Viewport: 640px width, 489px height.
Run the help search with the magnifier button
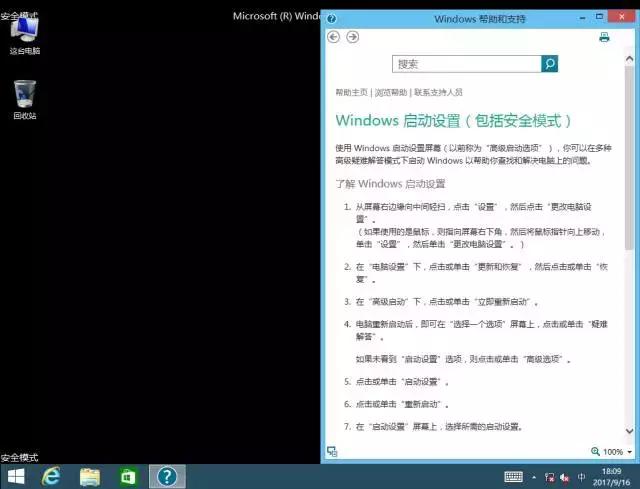[x=549, y=64]
